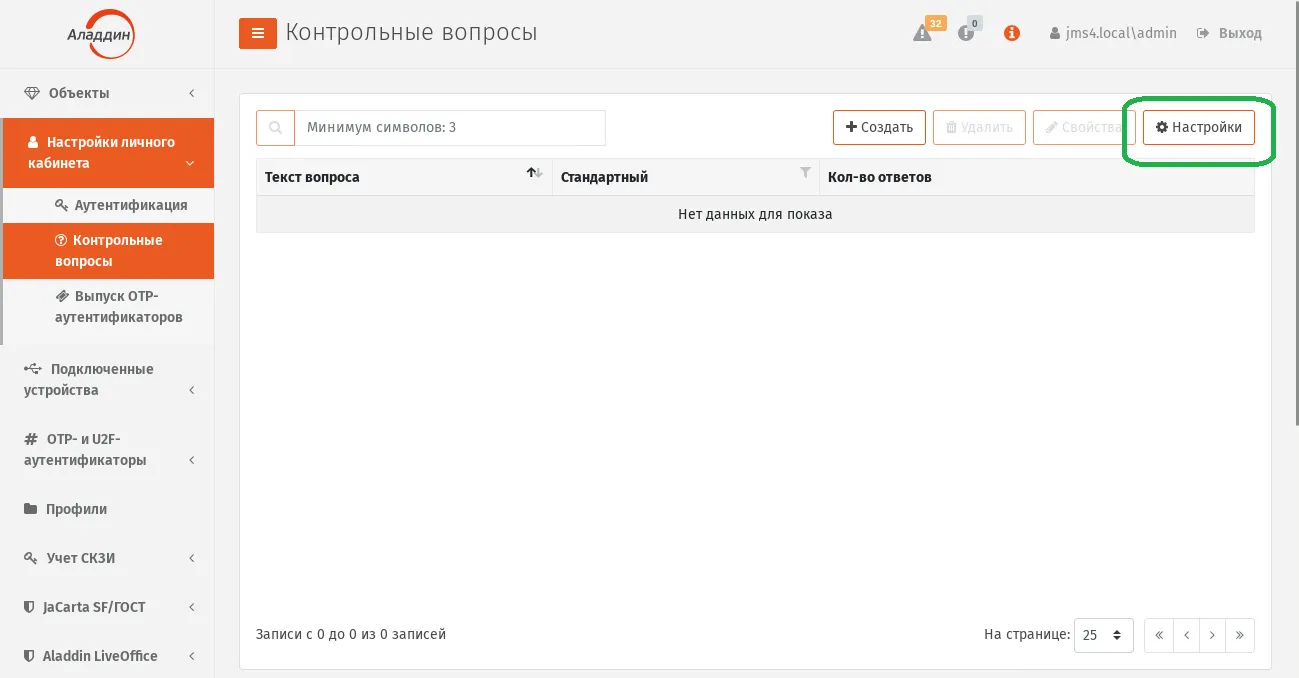1299x678 pixels.
Task: Open the records per page dropdown
Action: (1103, 635)
